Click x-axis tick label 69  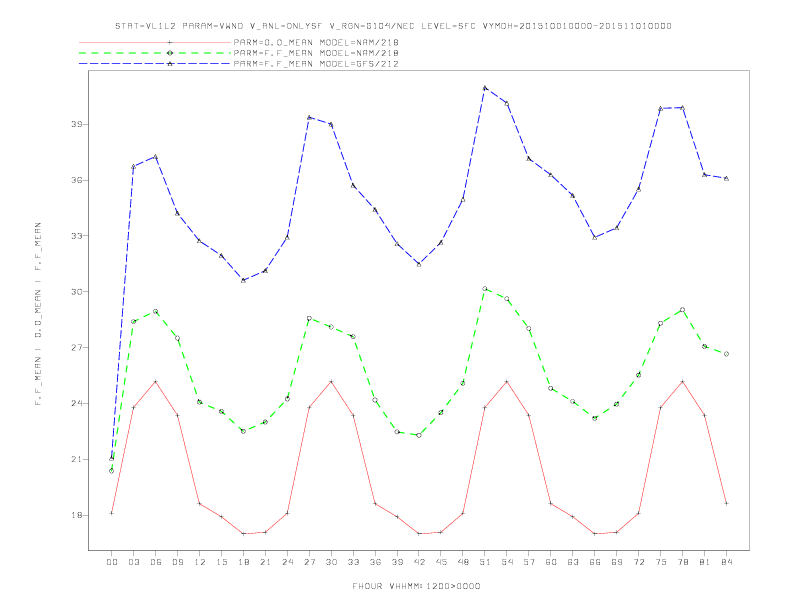pos(617,562)
